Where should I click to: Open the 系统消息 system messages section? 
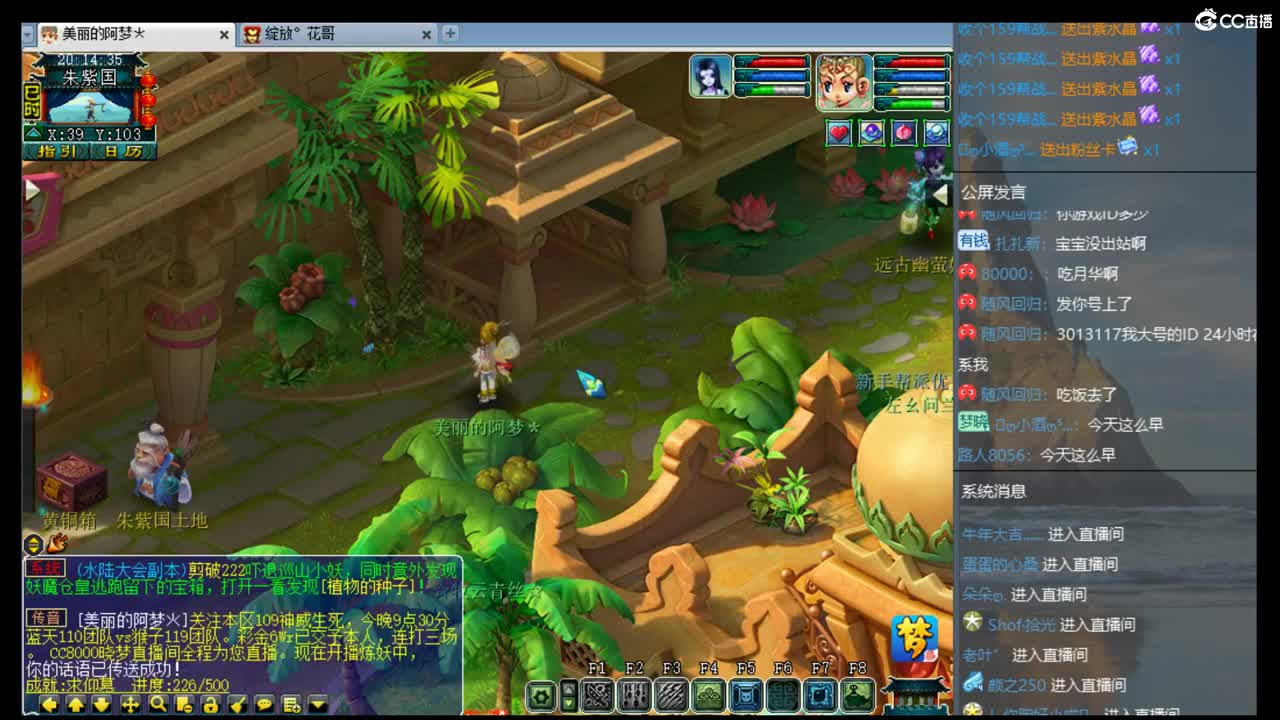point(994,491)
